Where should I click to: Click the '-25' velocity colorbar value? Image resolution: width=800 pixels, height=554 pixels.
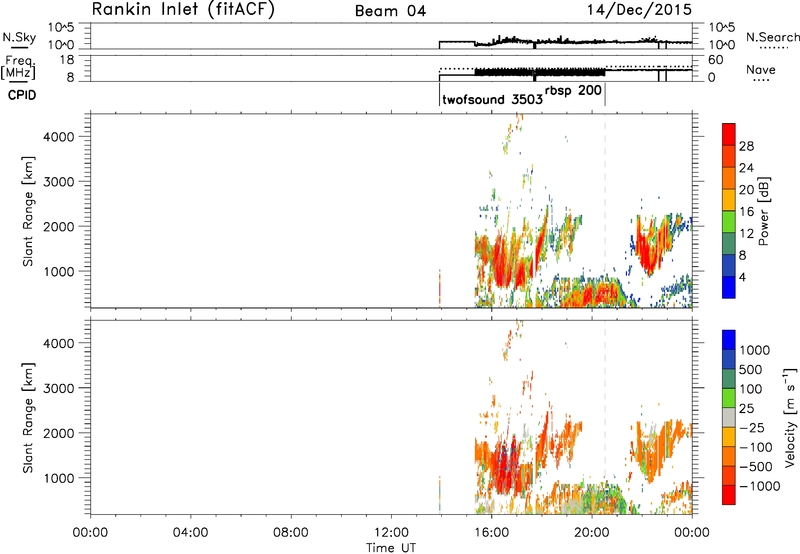pyautogui.click(x=752, y=428)
